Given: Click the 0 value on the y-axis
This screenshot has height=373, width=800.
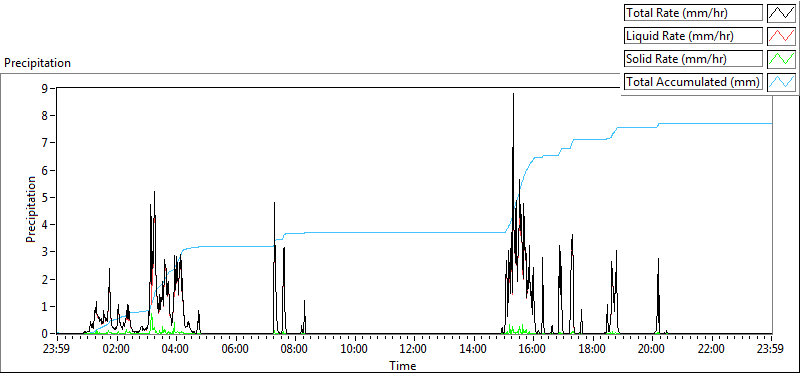Looking at the screenshot, I should [x=44, y=334].
